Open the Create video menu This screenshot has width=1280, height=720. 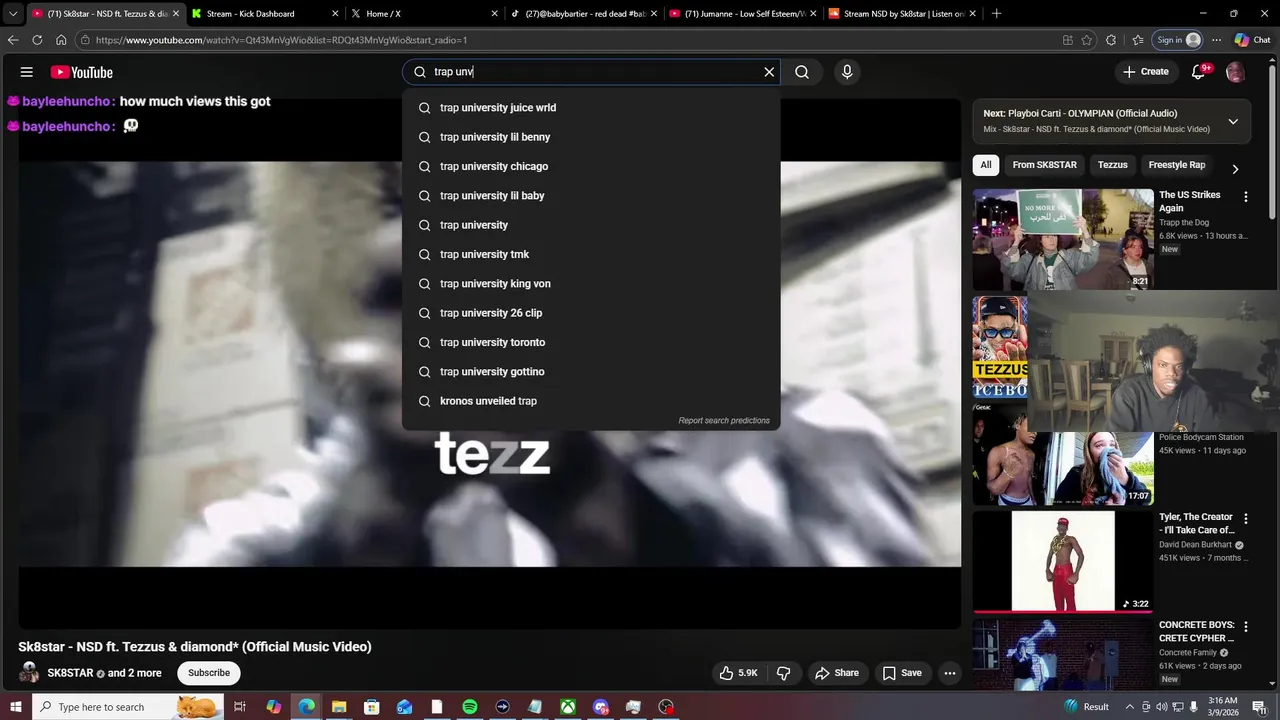click(1146, 72)
